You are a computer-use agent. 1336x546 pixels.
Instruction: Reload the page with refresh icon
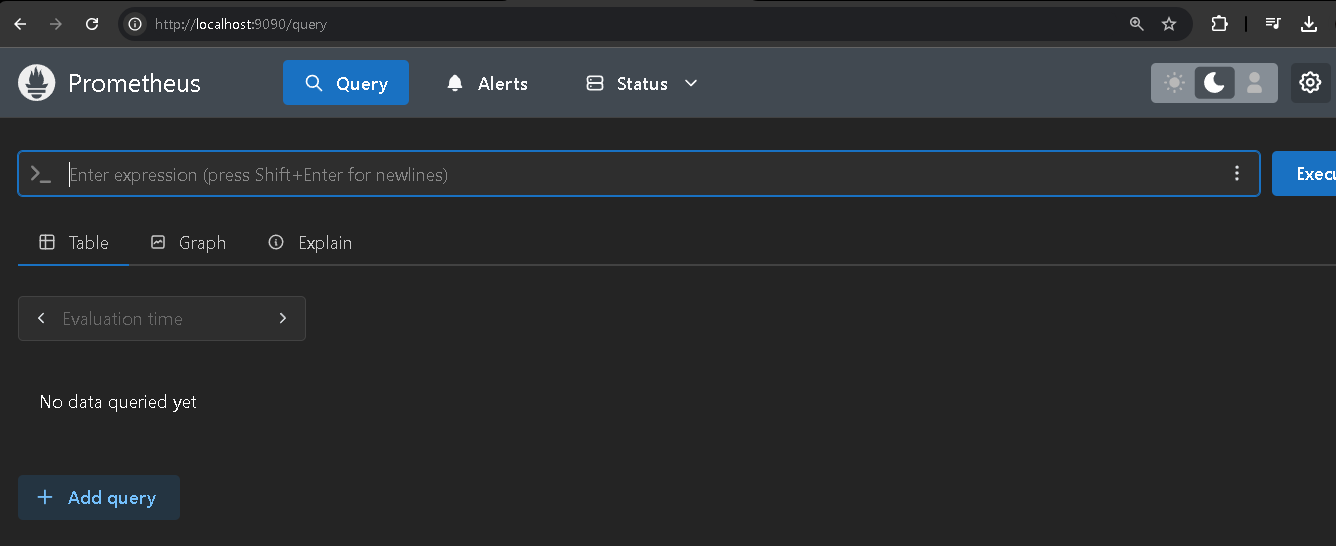(x=92, y=24)
